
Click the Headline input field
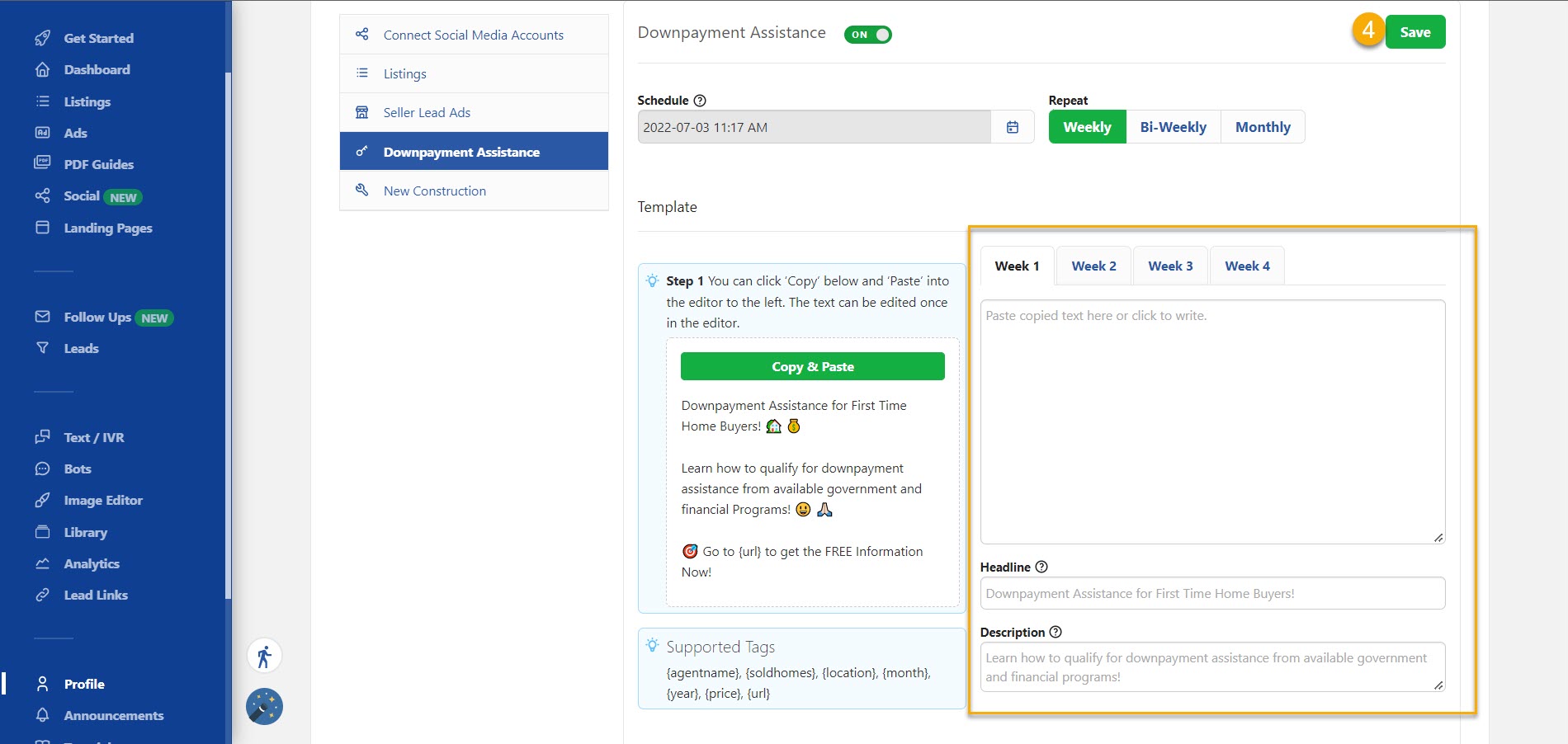coord(1211,594)
